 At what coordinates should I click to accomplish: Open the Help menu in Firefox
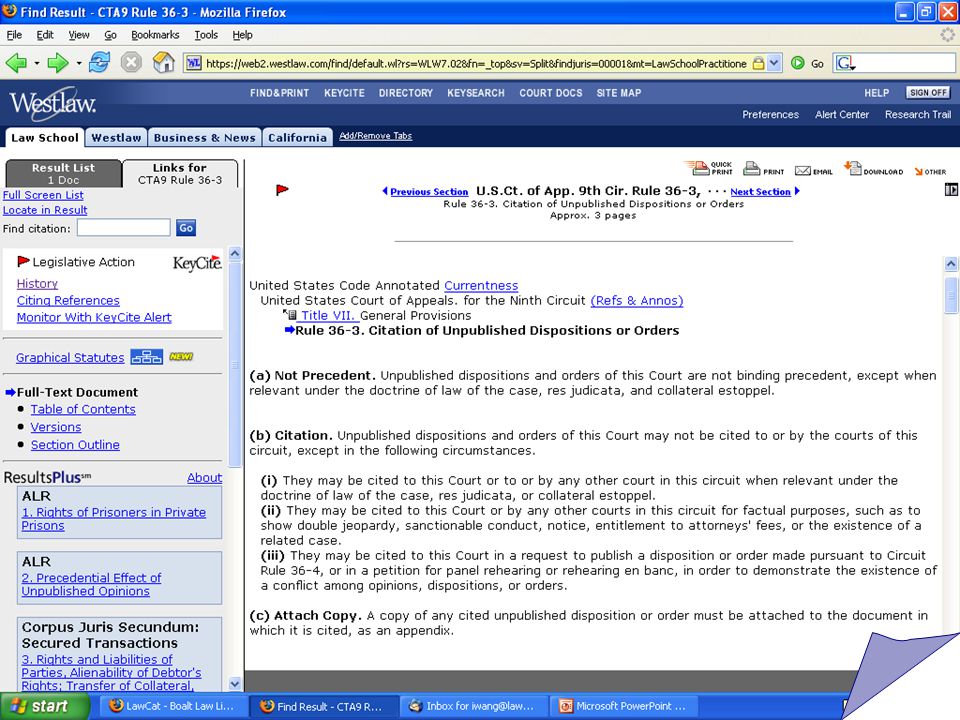[x=242, y=35]
